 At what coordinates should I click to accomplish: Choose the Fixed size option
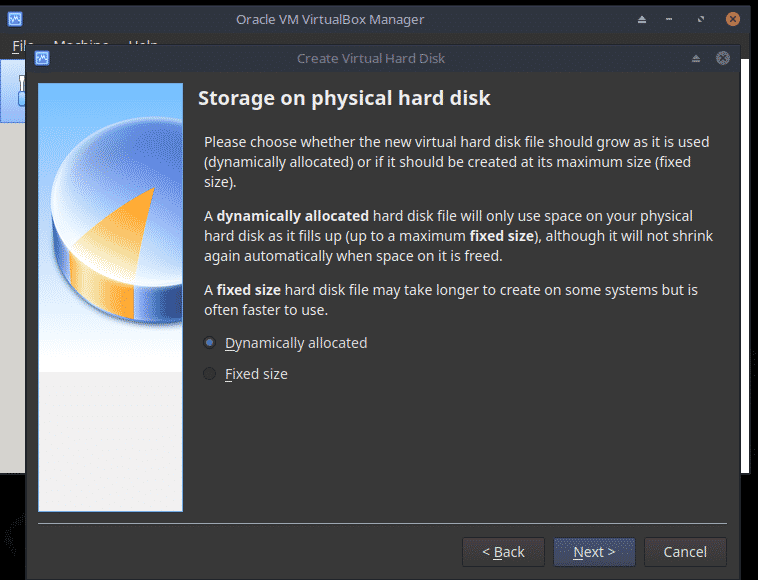pyautogui.click(x=210, y=374)
